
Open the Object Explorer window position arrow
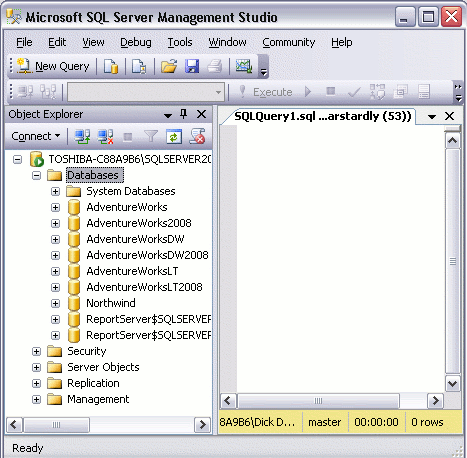pyautogui.click(x=168, y=116)
